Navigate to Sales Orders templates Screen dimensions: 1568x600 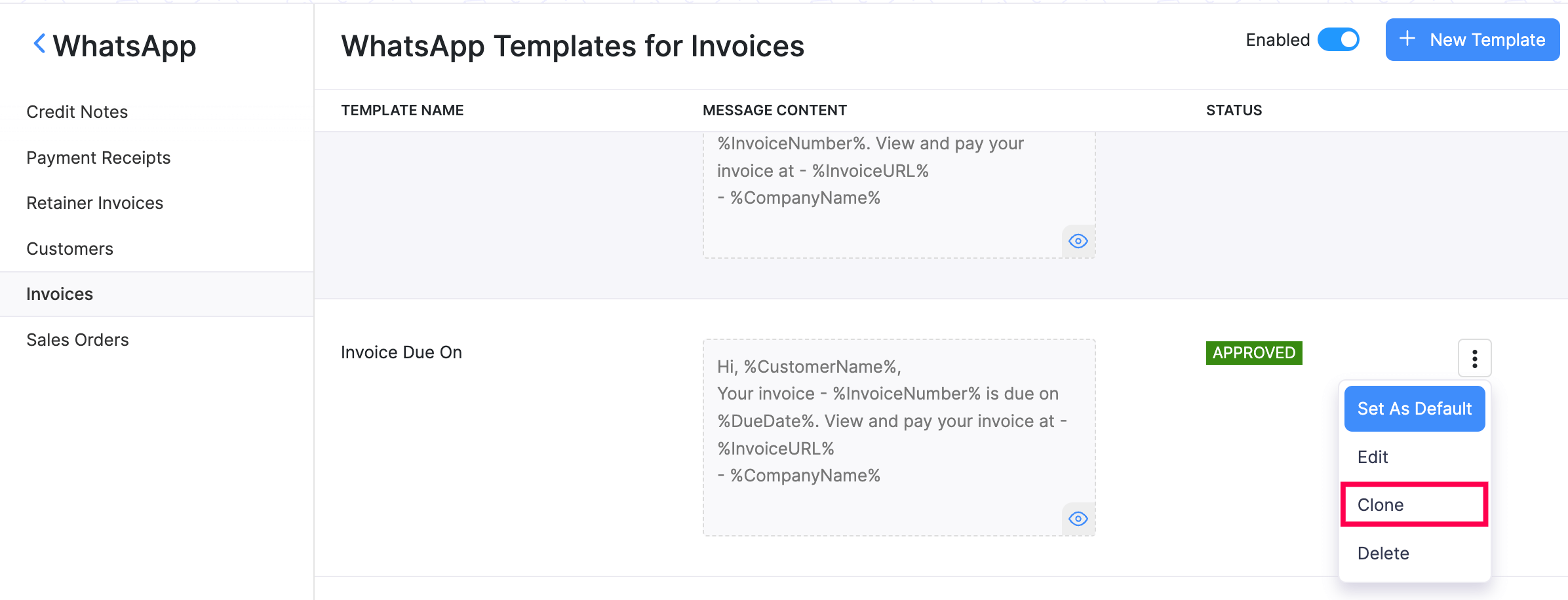pyautogui.click(x=78, y=340)
